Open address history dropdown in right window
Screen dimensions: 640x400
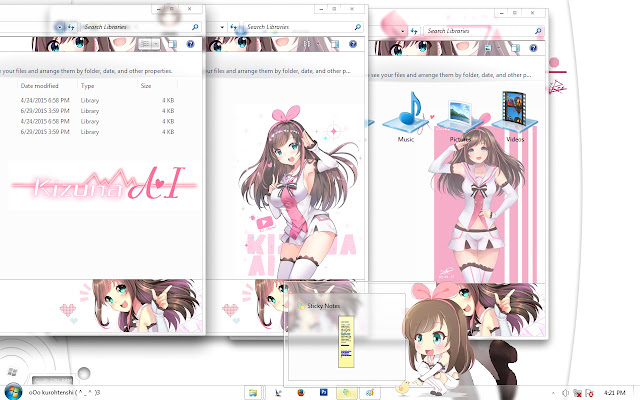click(402, 31)
